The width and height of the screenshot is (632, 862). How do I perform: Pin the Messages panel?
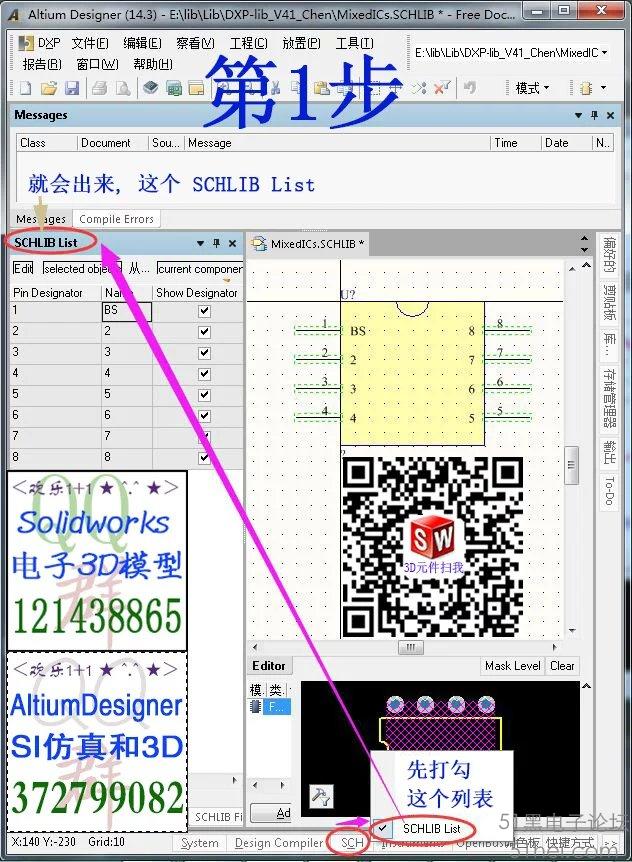[594, 115]
